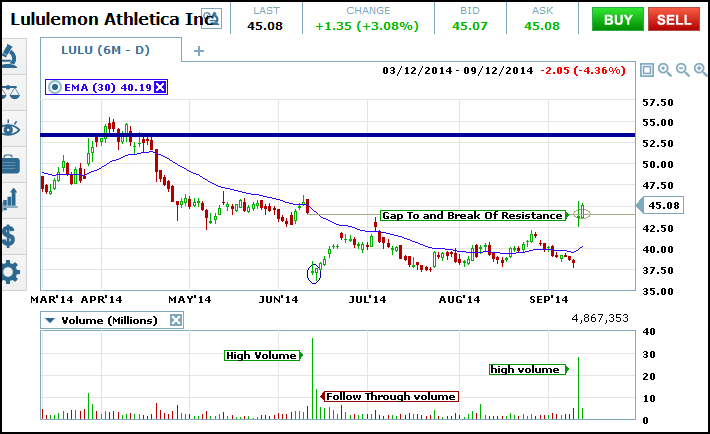The image size is (710, 434).
Task: Click the EMA (30) 40.19 label
Action: 108,87
